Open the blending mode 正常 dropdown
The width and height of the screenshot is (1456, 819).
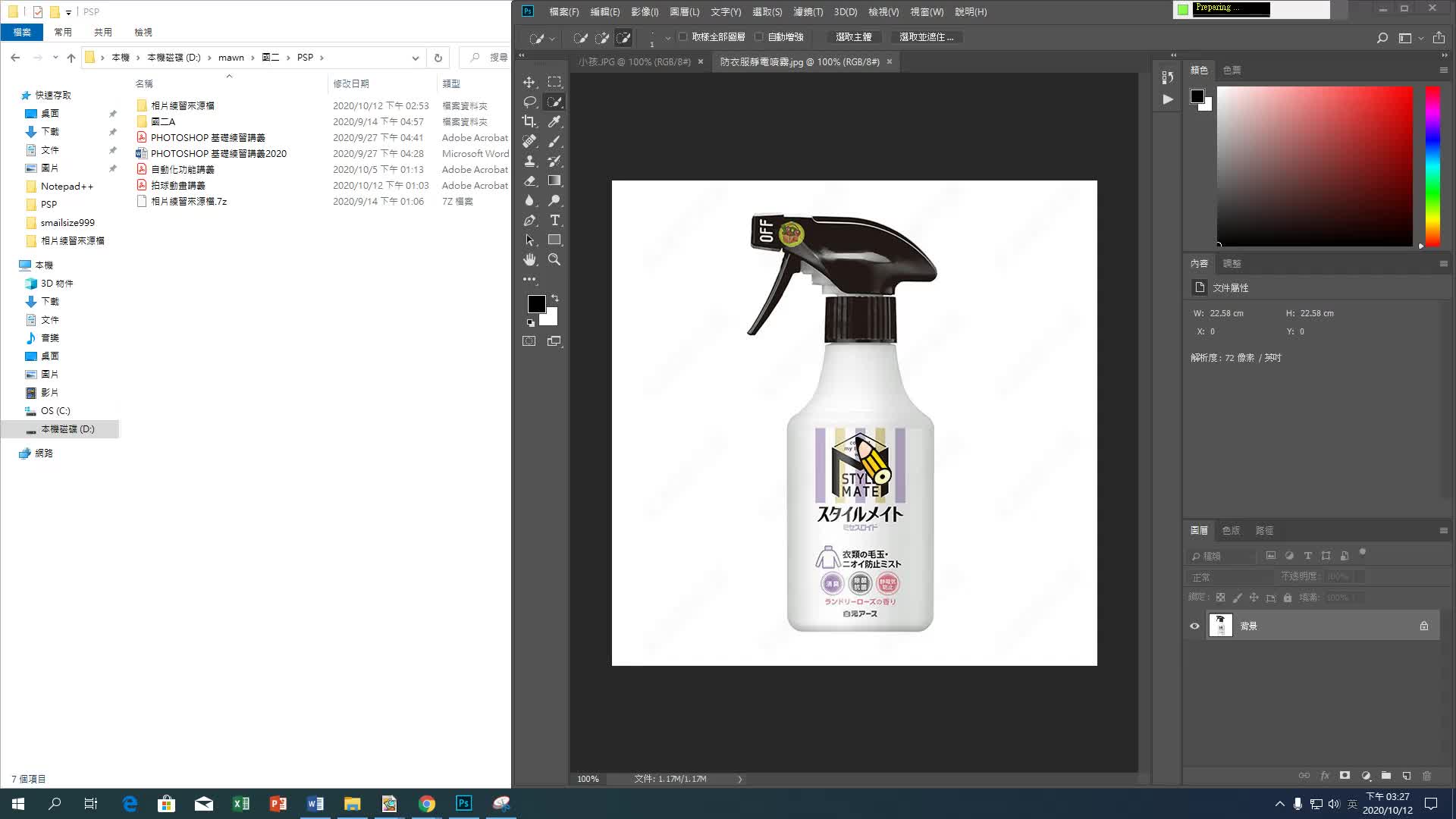(1229, 577)
